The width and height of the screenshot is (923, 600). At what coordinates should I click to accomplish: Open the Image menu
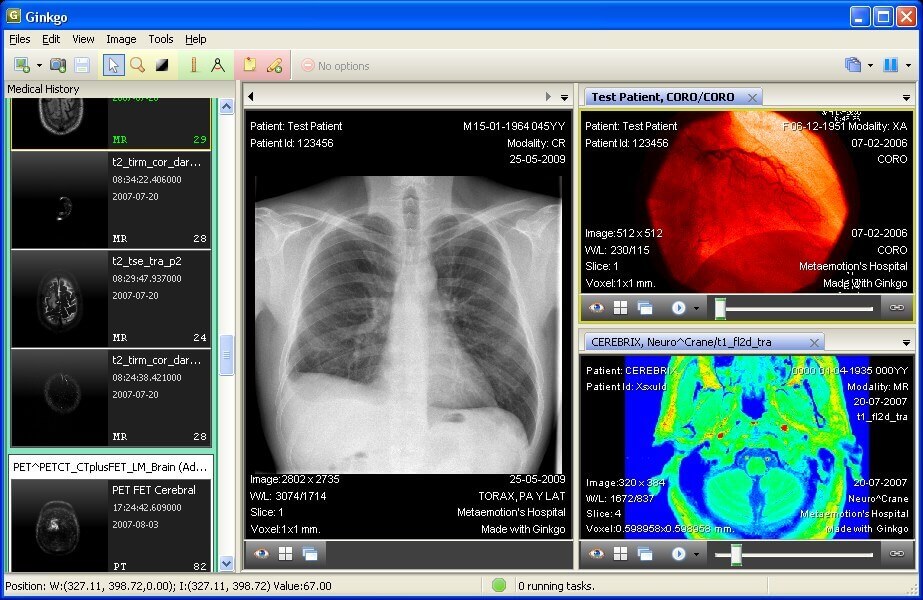click(120, 39)
